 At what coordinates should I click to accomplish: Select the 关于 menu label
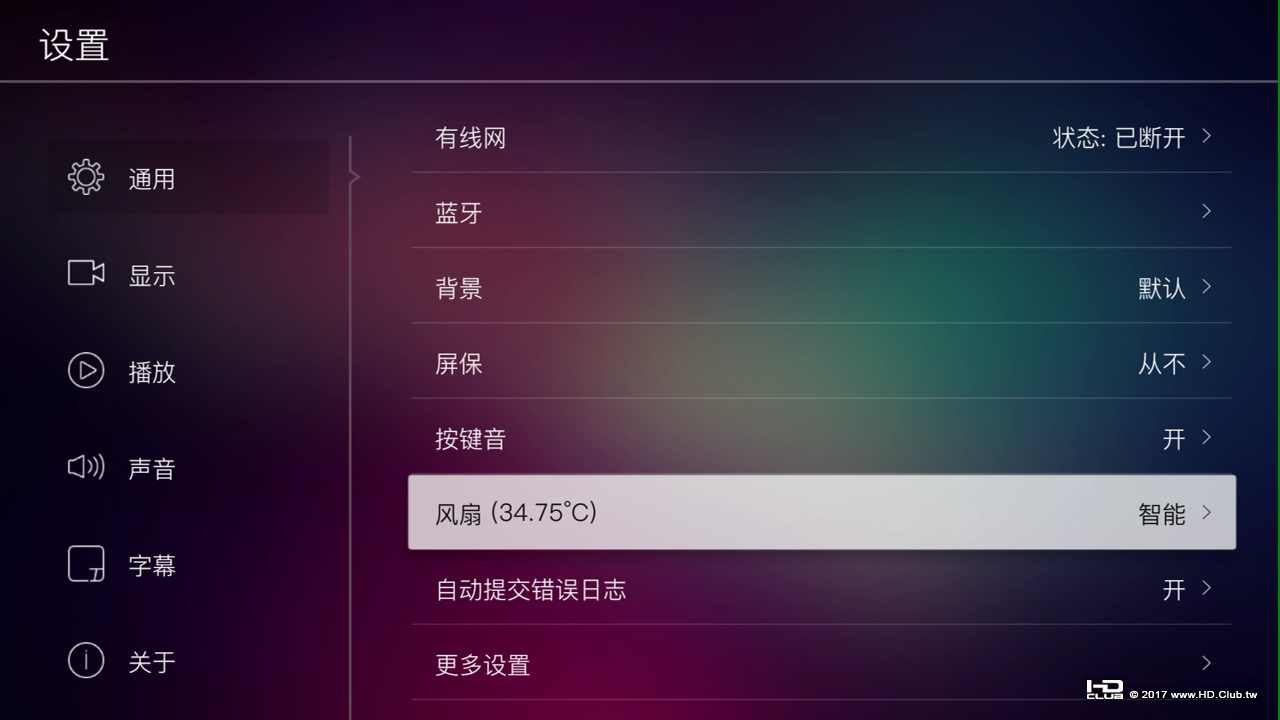152,662
